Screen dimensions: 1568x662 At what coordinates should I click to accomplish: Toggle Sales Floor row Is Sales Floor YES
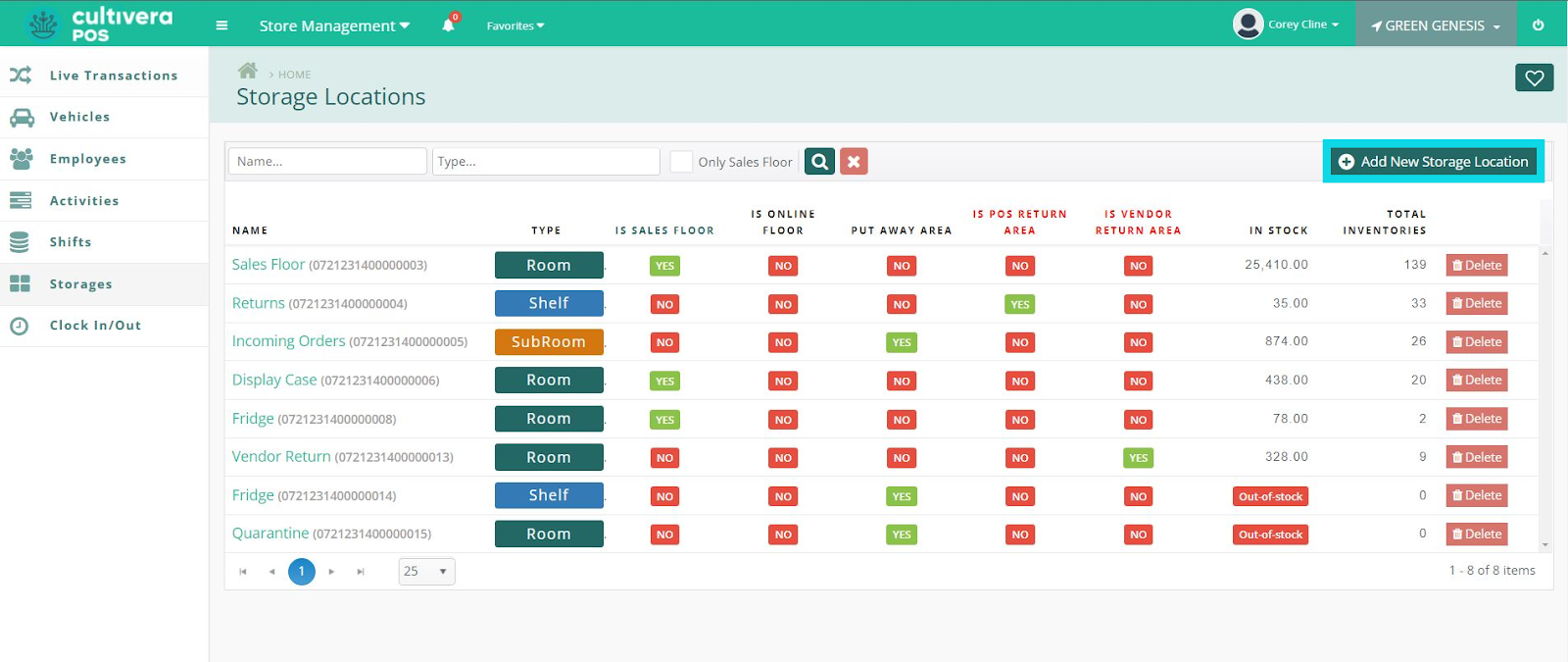[664, 266]
